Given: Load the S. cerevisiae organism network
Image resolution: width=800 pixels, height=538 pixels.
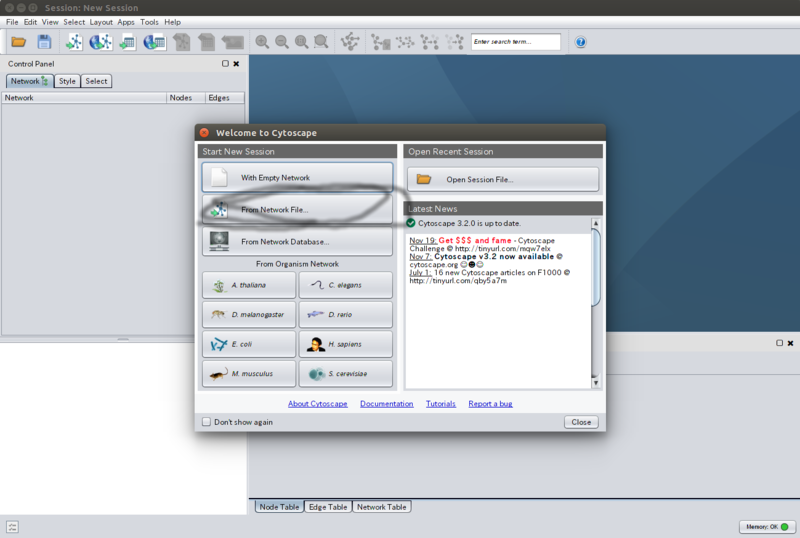Looking at the screenshot, I should [345, 374].
